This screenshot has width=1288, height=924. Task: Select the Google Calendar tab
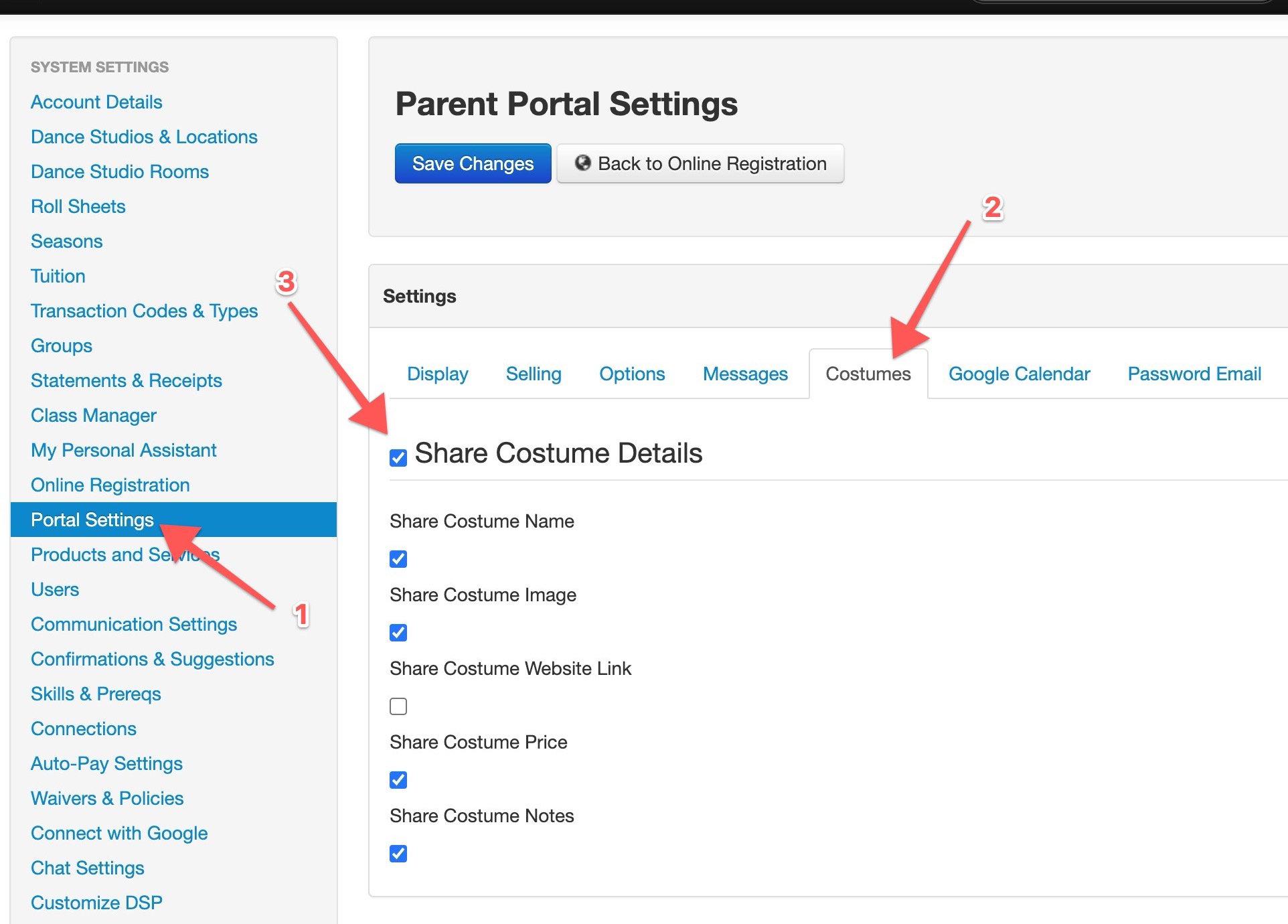tap(1019, 374)
